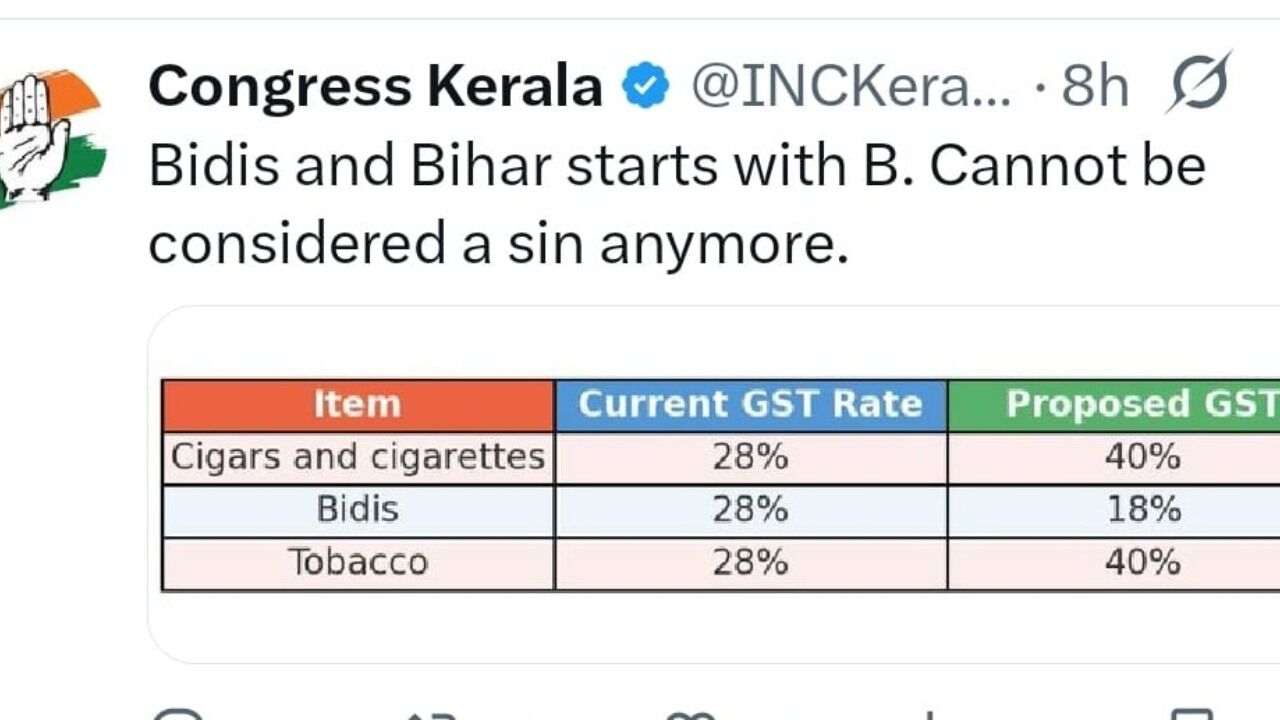
Task: Click the blue Current GST Rate header
Action: [750, 405]
